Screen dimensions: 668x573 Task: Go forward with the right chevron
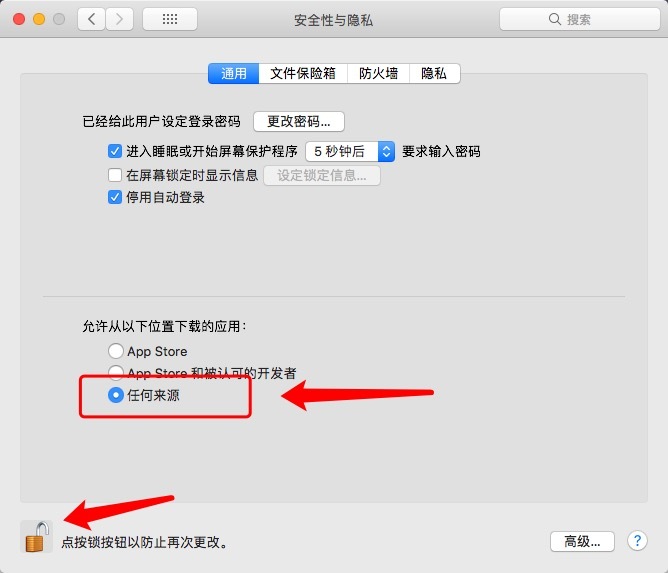click(119, 19)
